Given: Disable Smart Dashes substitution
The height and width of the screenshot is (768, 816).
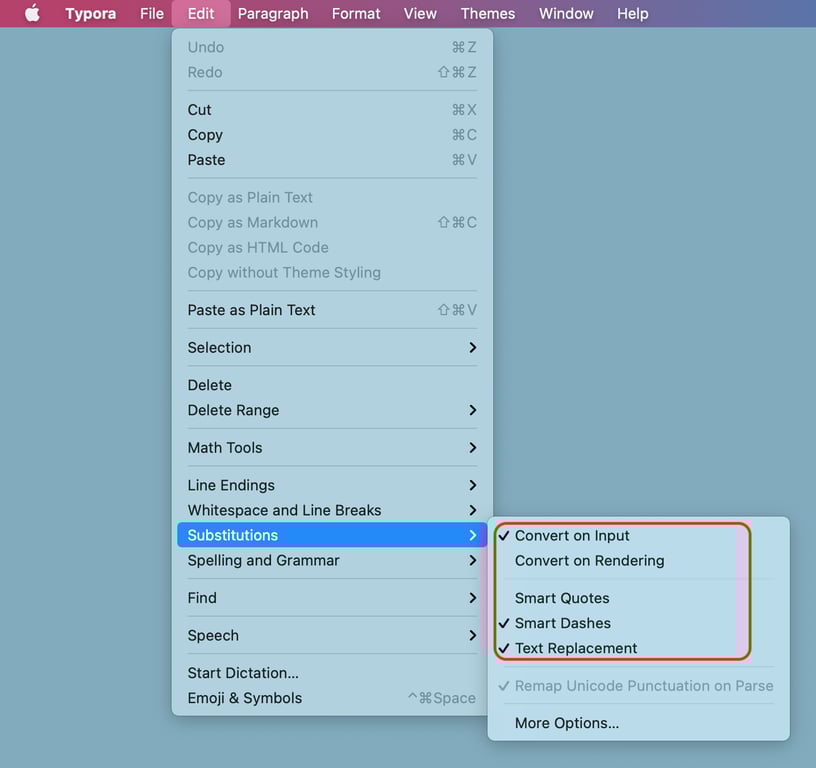Looking at the screenshot, I should (x=638, y=623).
